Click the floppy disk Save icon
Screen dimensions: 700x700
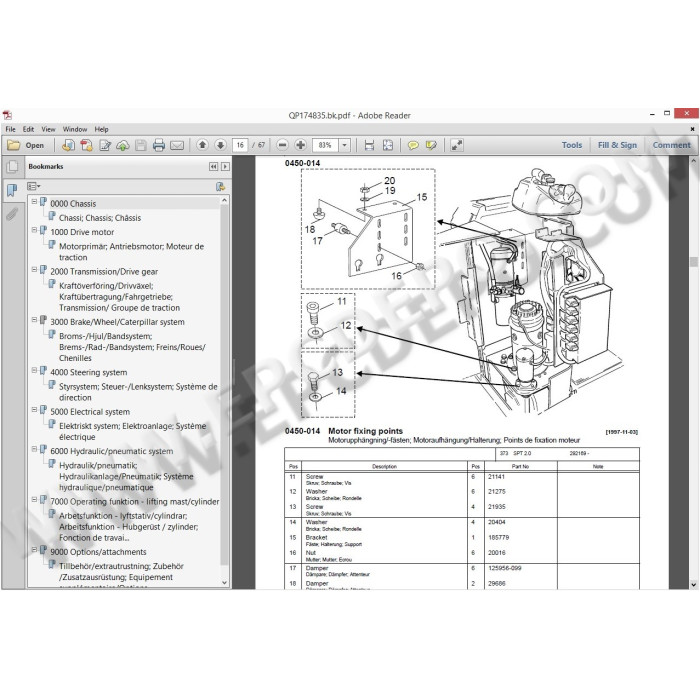click(141, 145)
